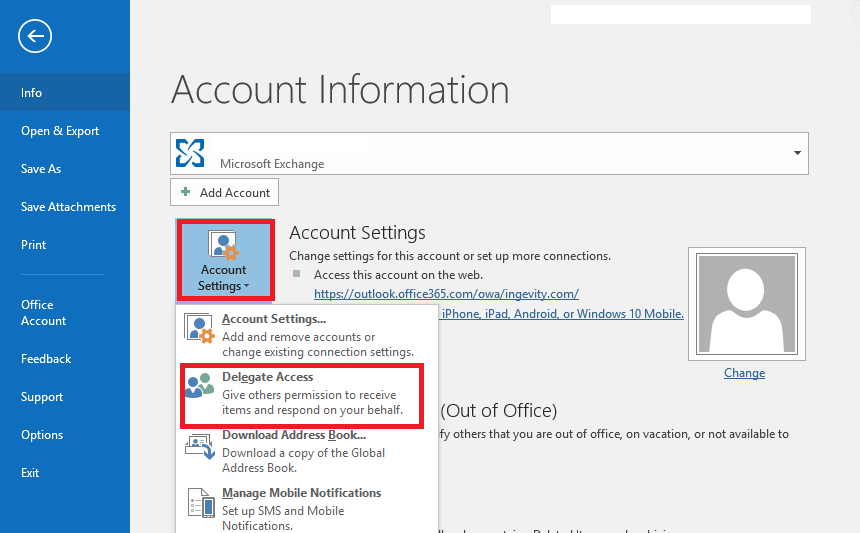Click the Manage Mobile Notifications phone icon
The height and width of the screenshot is (533, 860).
(201, 502)
